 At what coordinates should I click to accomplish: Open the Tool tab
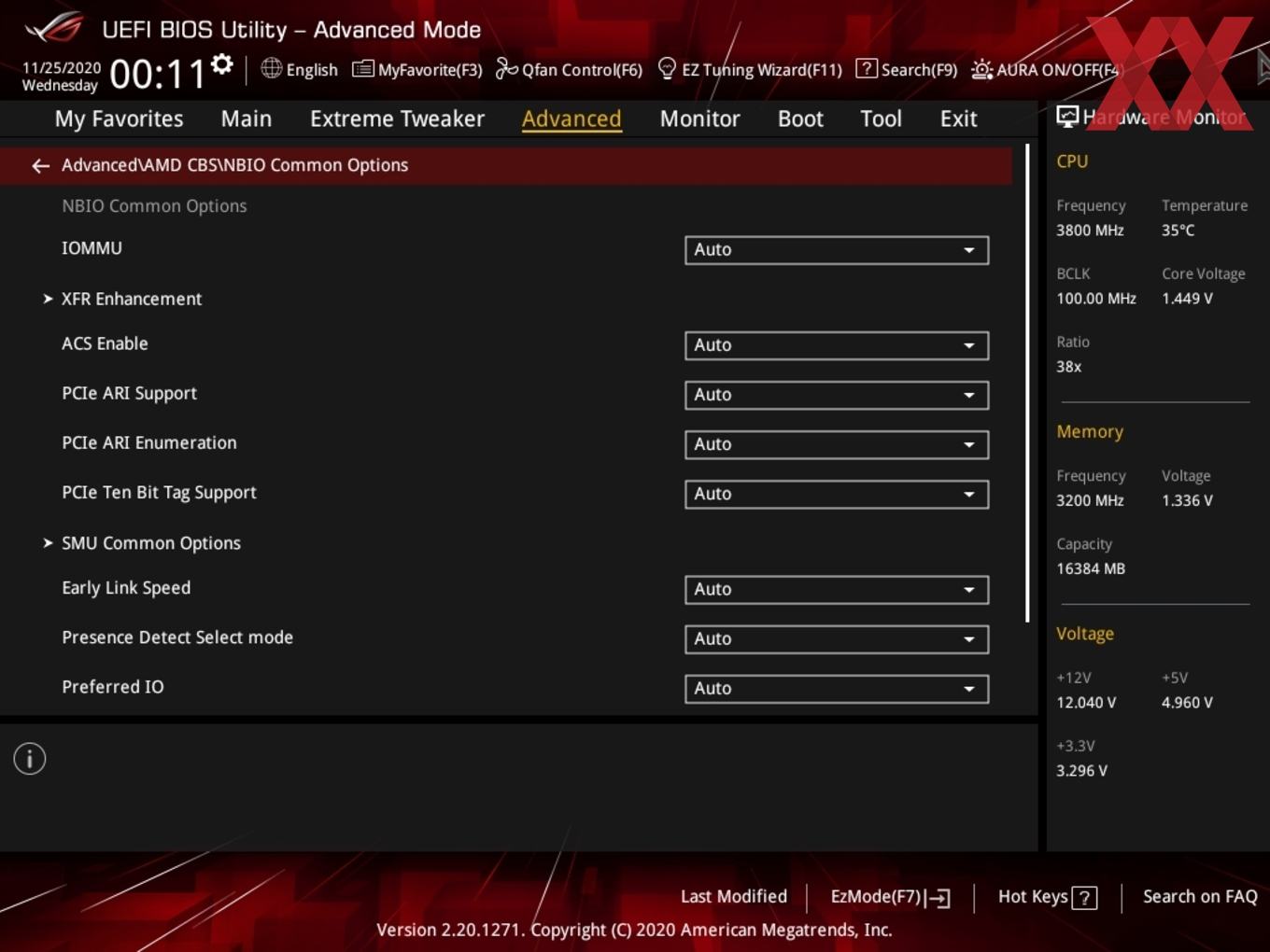(881, 119)
